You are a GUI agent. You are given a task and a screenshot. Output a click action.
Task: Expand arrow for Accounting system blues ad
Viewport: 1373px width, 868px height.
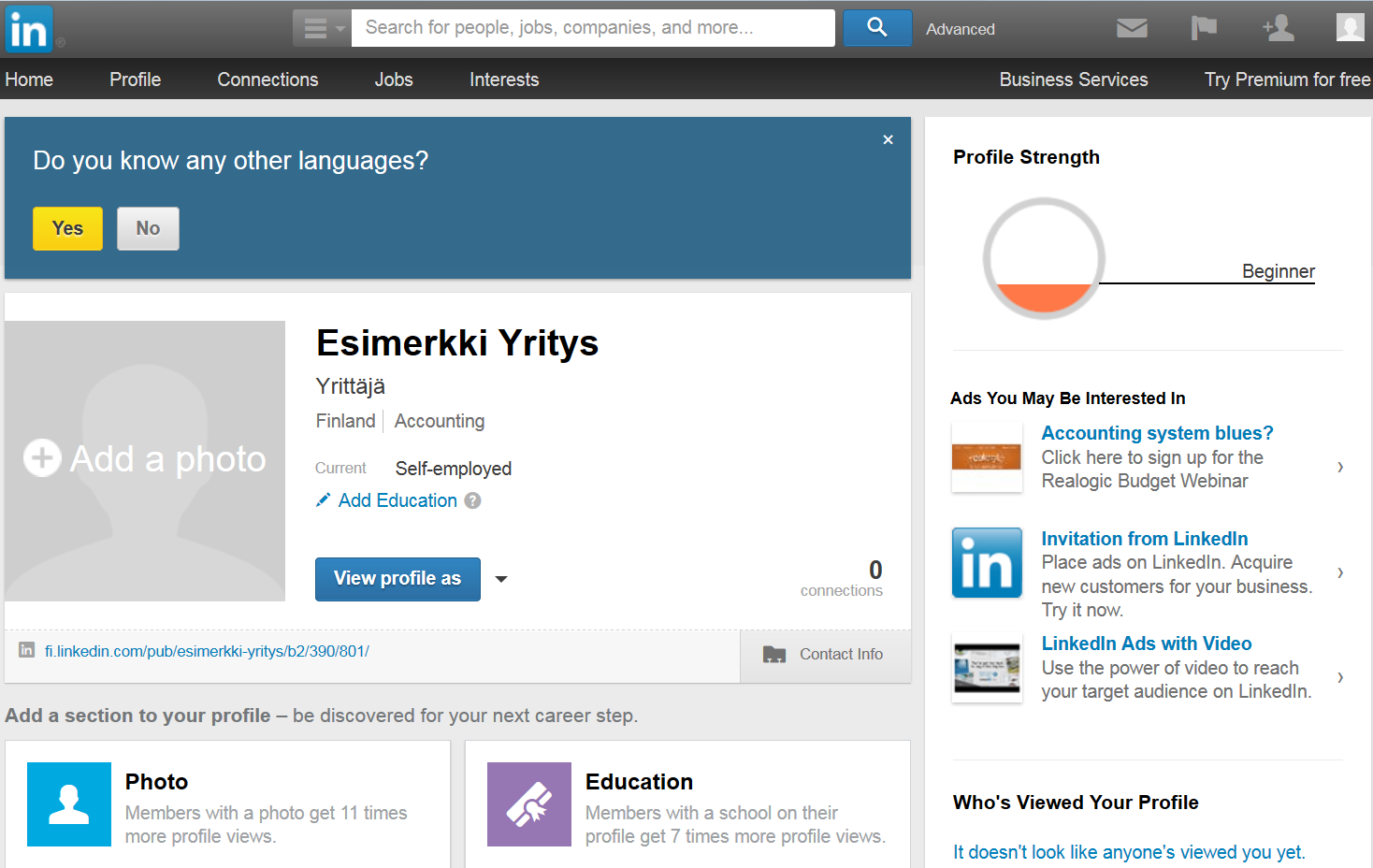(1340, 467)
